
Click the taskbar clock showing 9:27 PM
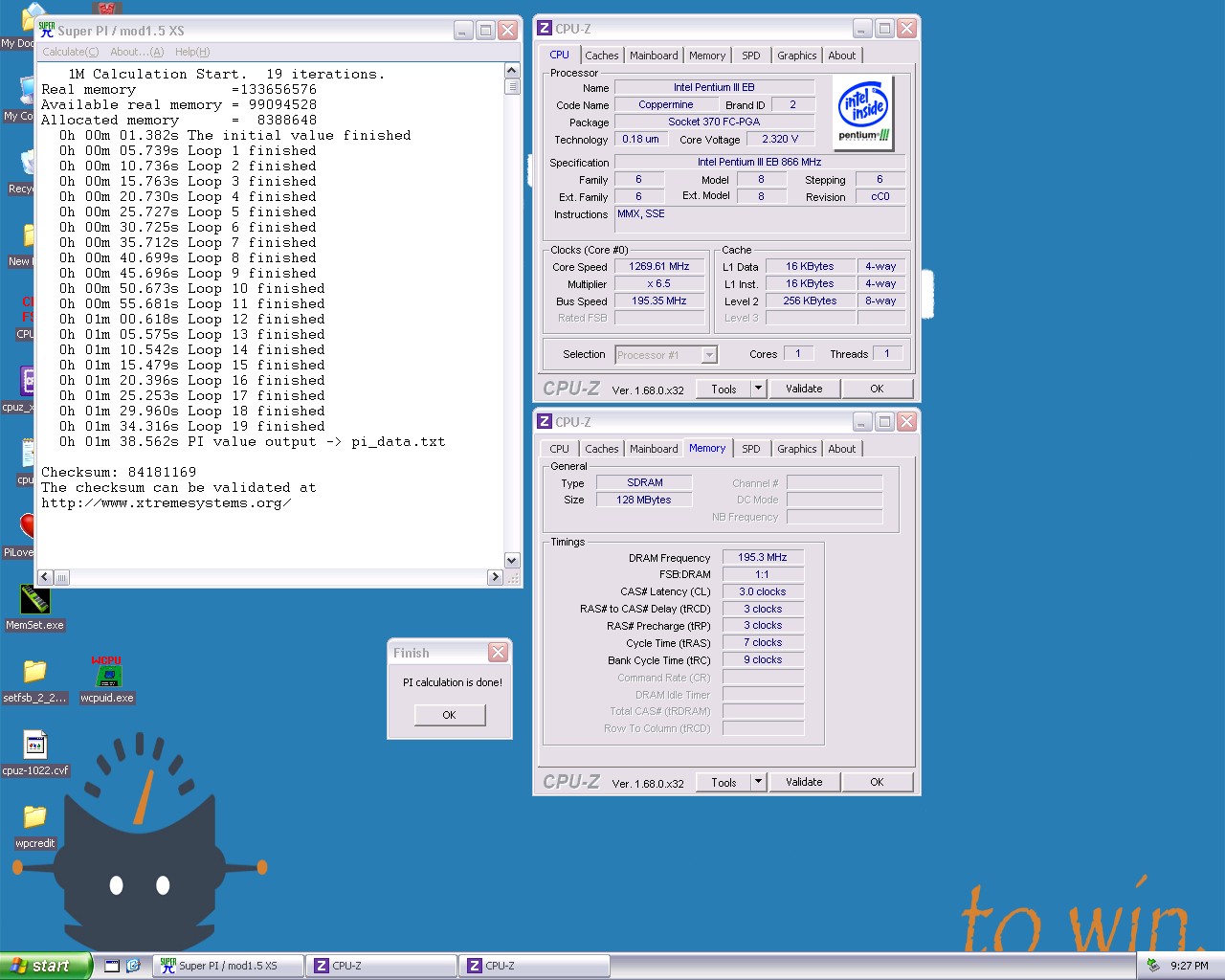coord(1190,966)
